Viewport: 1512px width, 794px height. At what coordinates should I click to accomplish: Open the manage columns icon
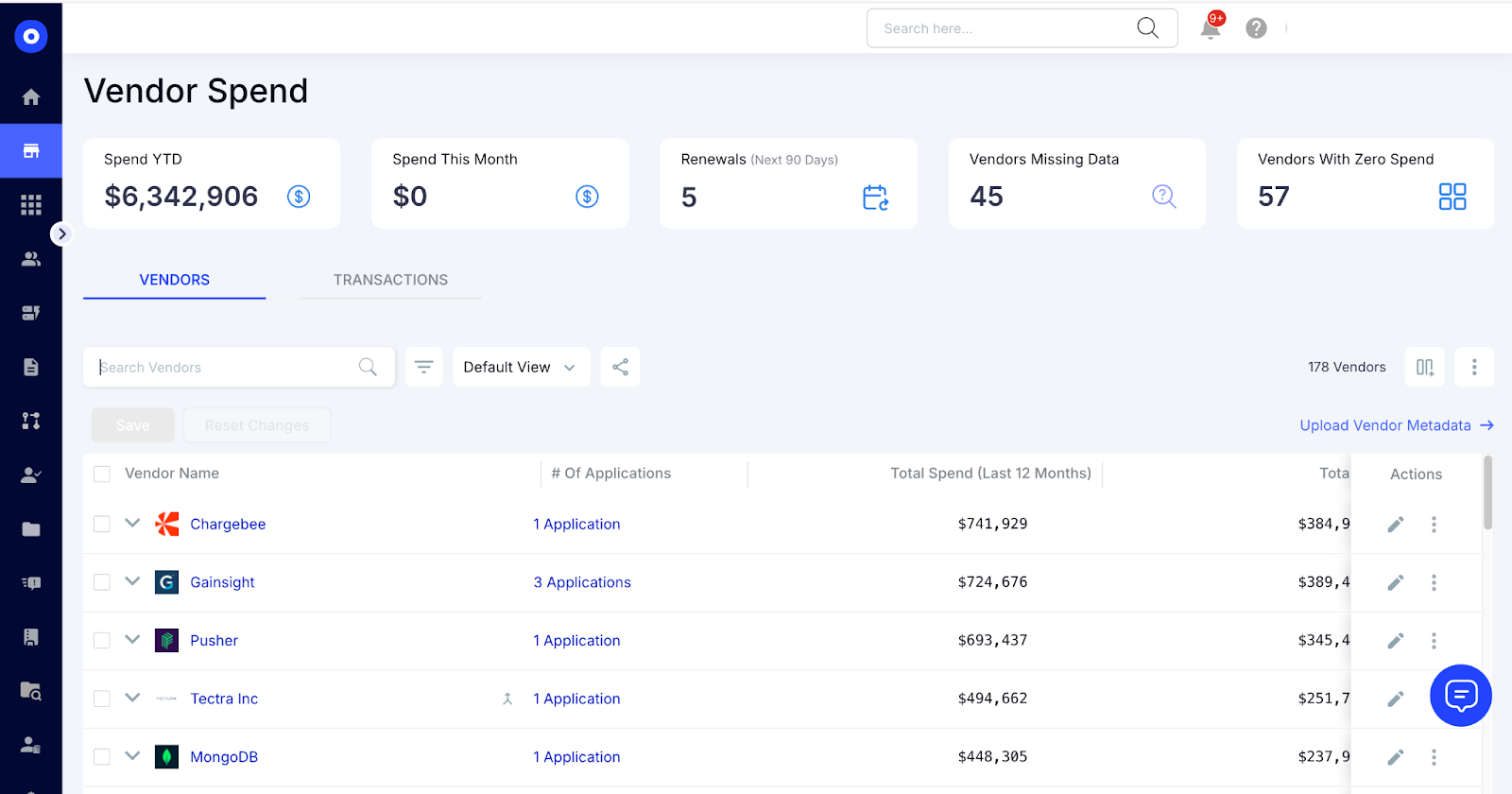(1425, 367)
